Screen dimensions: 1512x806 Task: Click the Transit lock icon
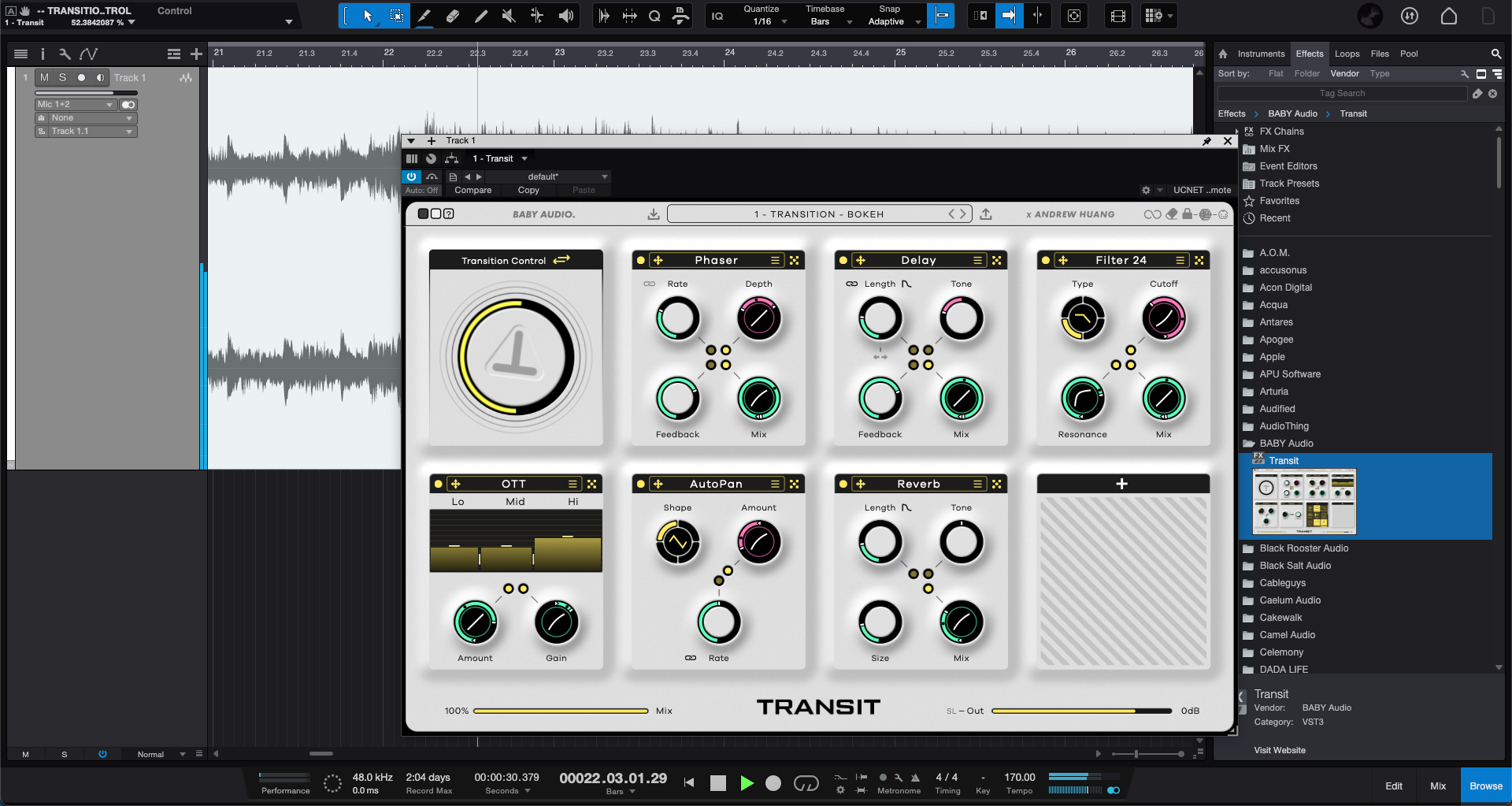coord(1188,214)
